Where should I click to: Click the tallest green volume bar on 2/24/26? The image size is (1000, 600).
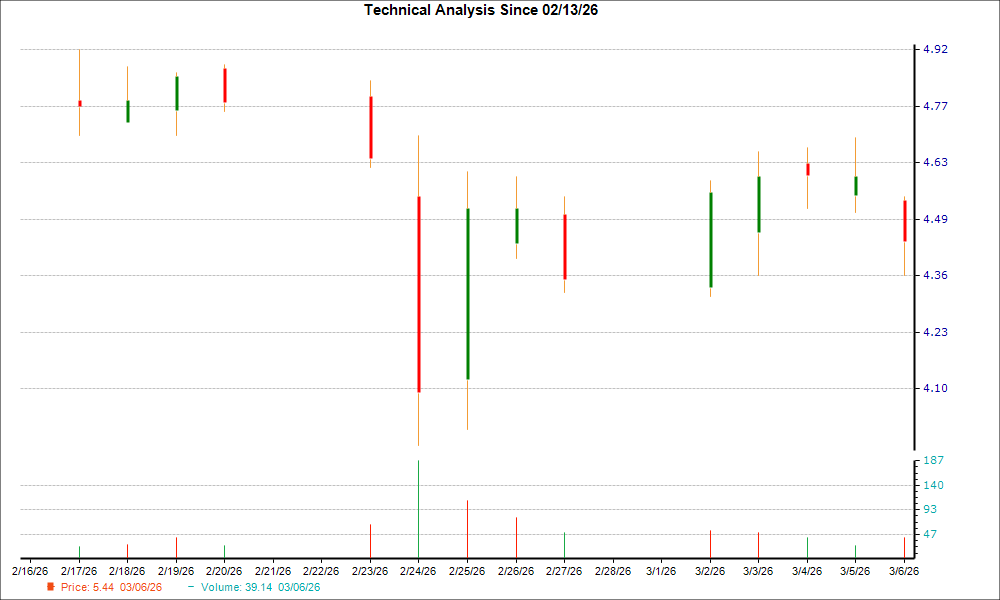(x=418, y=508)
